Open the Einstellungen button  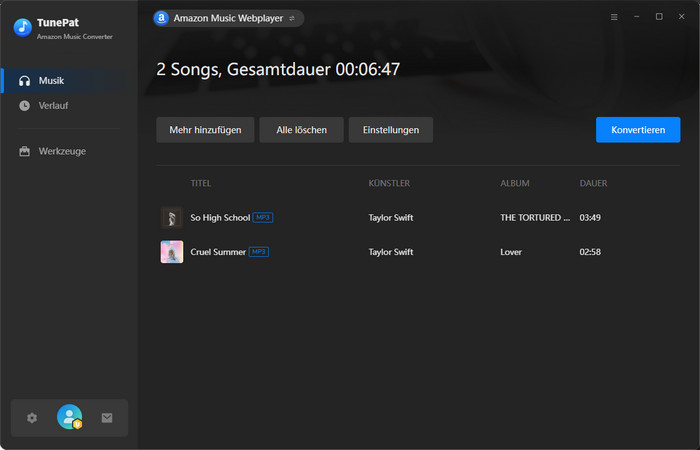pos(390,130)
